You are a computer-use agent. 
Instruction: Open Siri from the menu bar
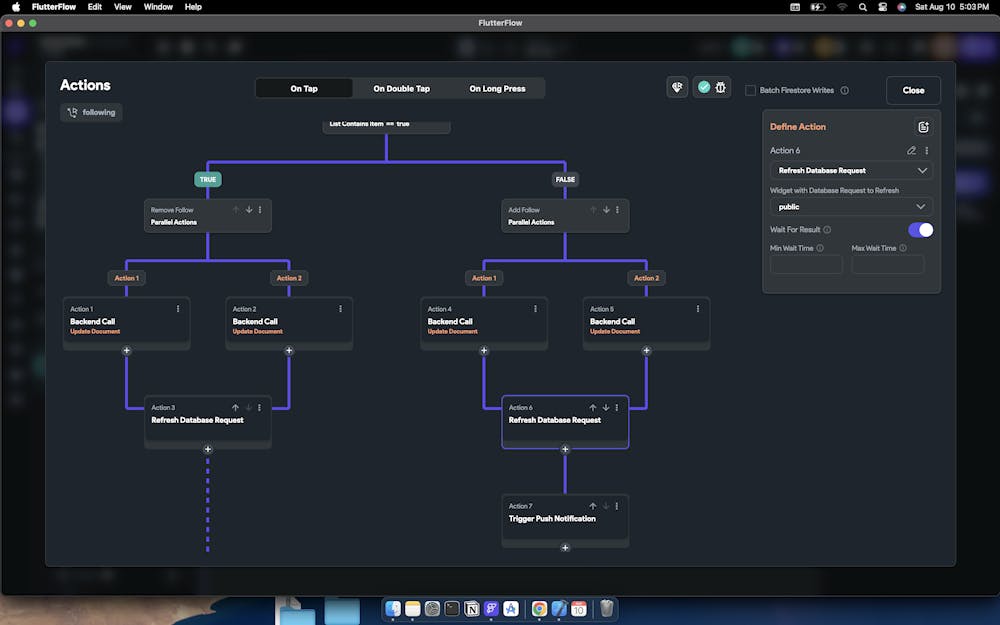[x=901, y=7]
